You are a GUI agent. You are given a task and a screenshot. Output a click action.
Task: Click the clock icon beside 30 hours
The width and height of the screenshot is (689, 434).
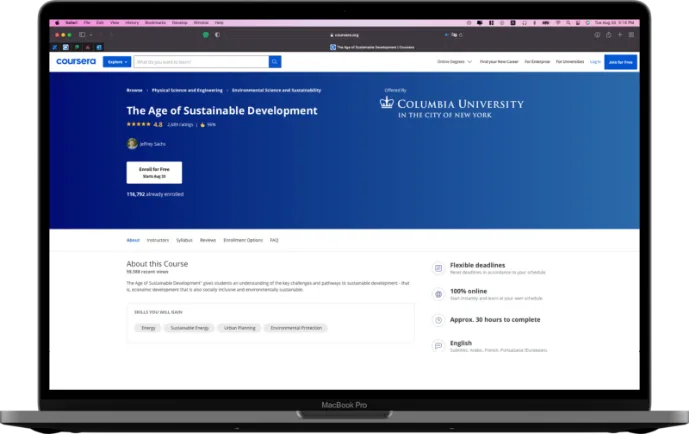pos(438,320)
